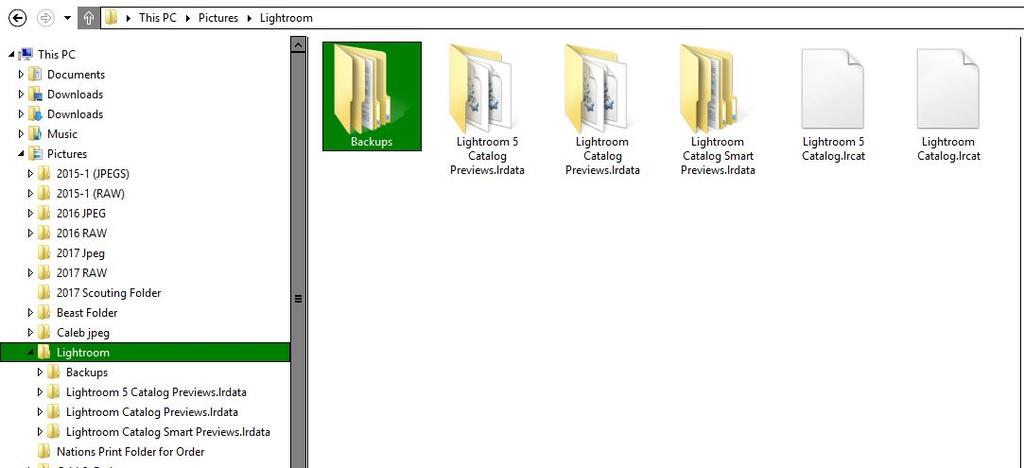Select Lightroom Catalog Smart Previews.lrdata in tree
This screenshot has height=468, width=1024.
tap(168, 432)
